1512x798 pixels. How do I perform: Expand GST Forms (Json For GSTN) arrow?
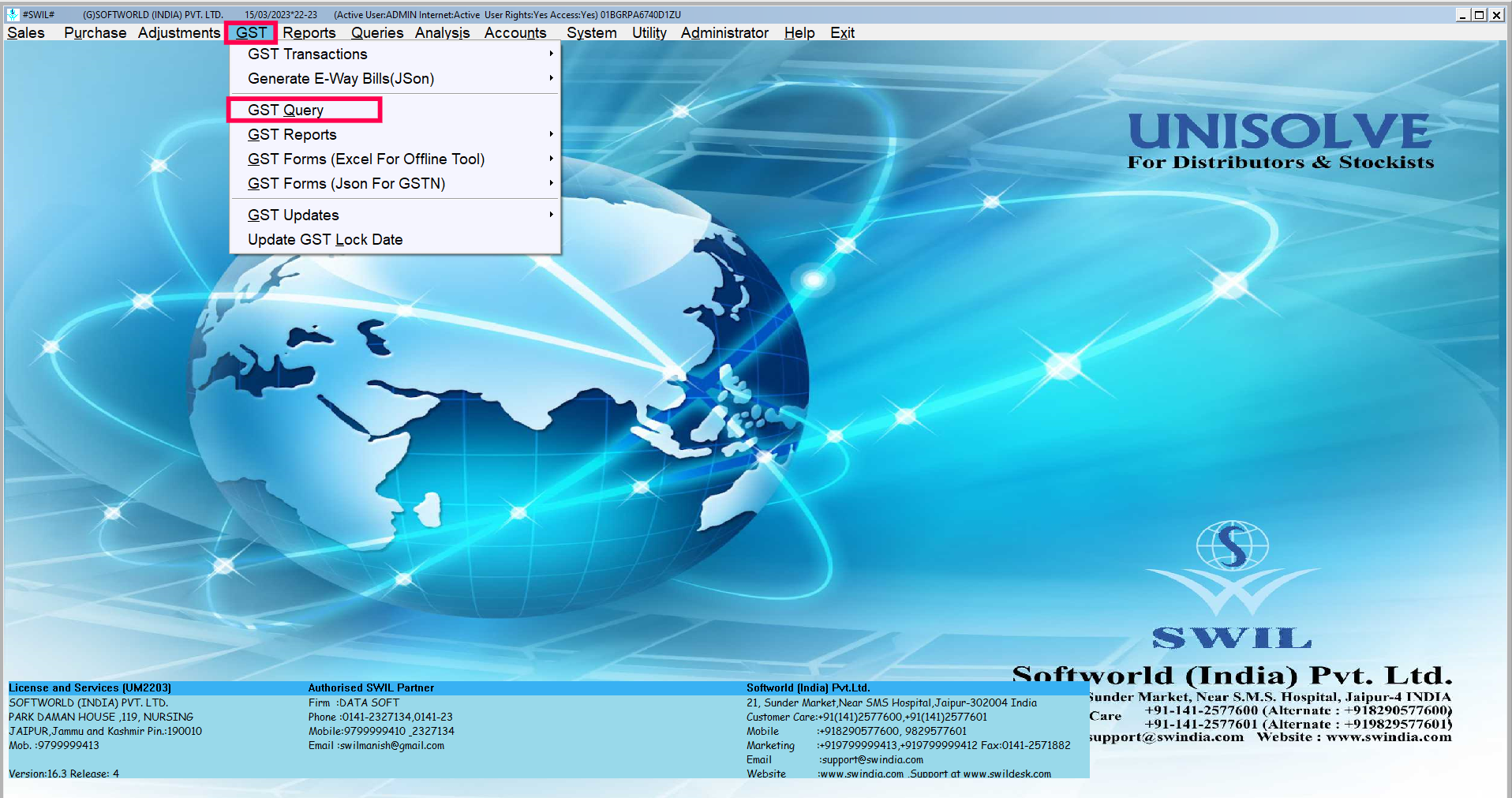tap(551, 183)
